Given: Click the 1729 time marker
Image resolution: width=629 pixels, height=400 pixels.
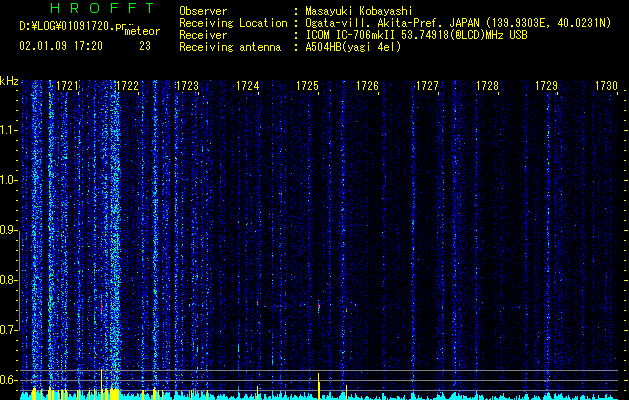Looking at the screenshot, I should [x=546, y=86].
